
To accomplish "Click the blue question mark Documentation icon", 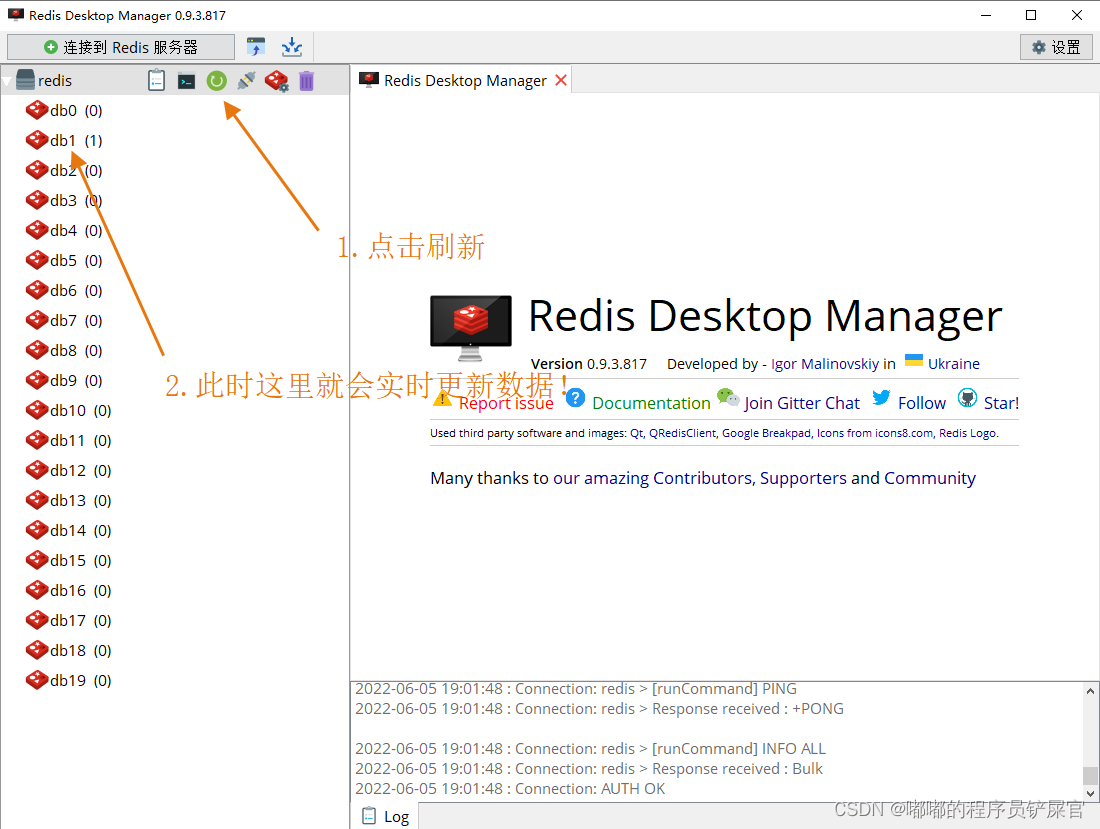I will (575, 398).
